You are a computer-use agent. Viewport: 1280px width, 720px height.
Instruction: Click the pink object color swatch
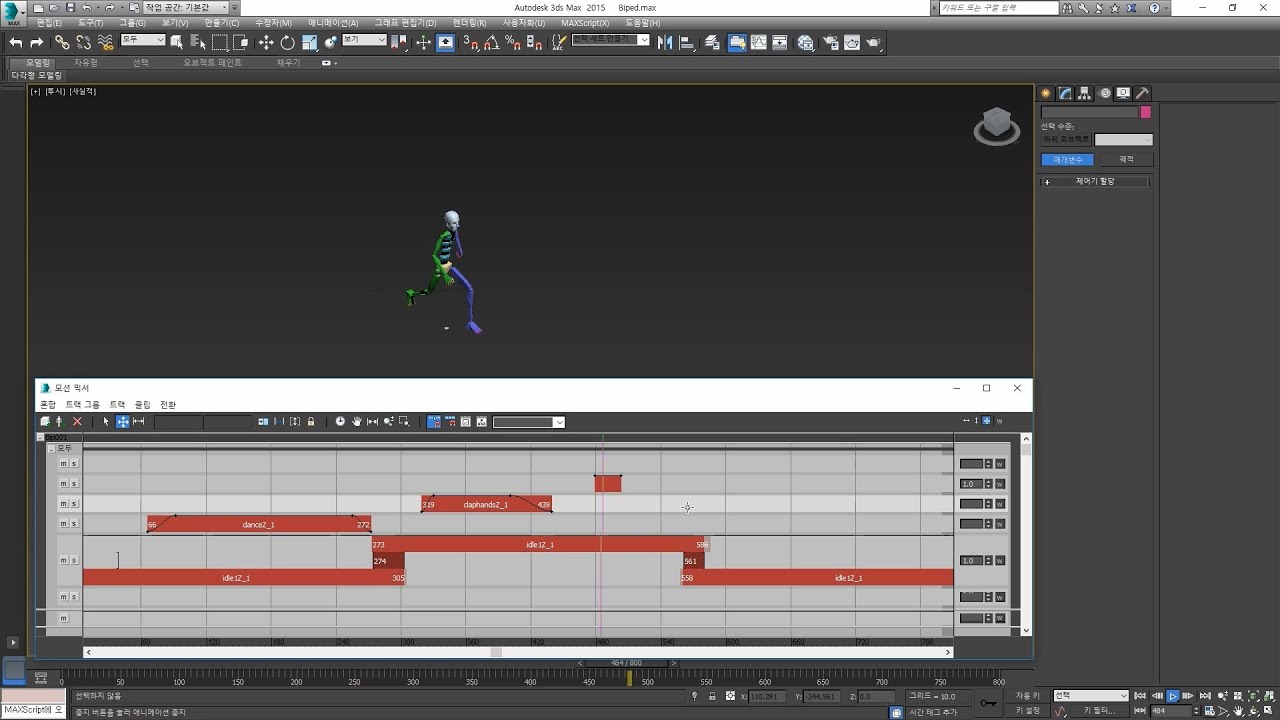pyautogui.click(x=1146, y=112)
